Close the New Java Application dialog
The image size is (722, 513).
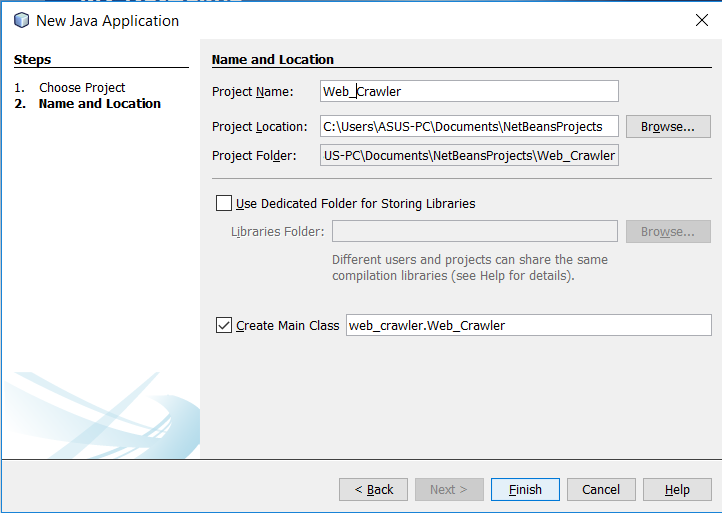coord(702,20)
